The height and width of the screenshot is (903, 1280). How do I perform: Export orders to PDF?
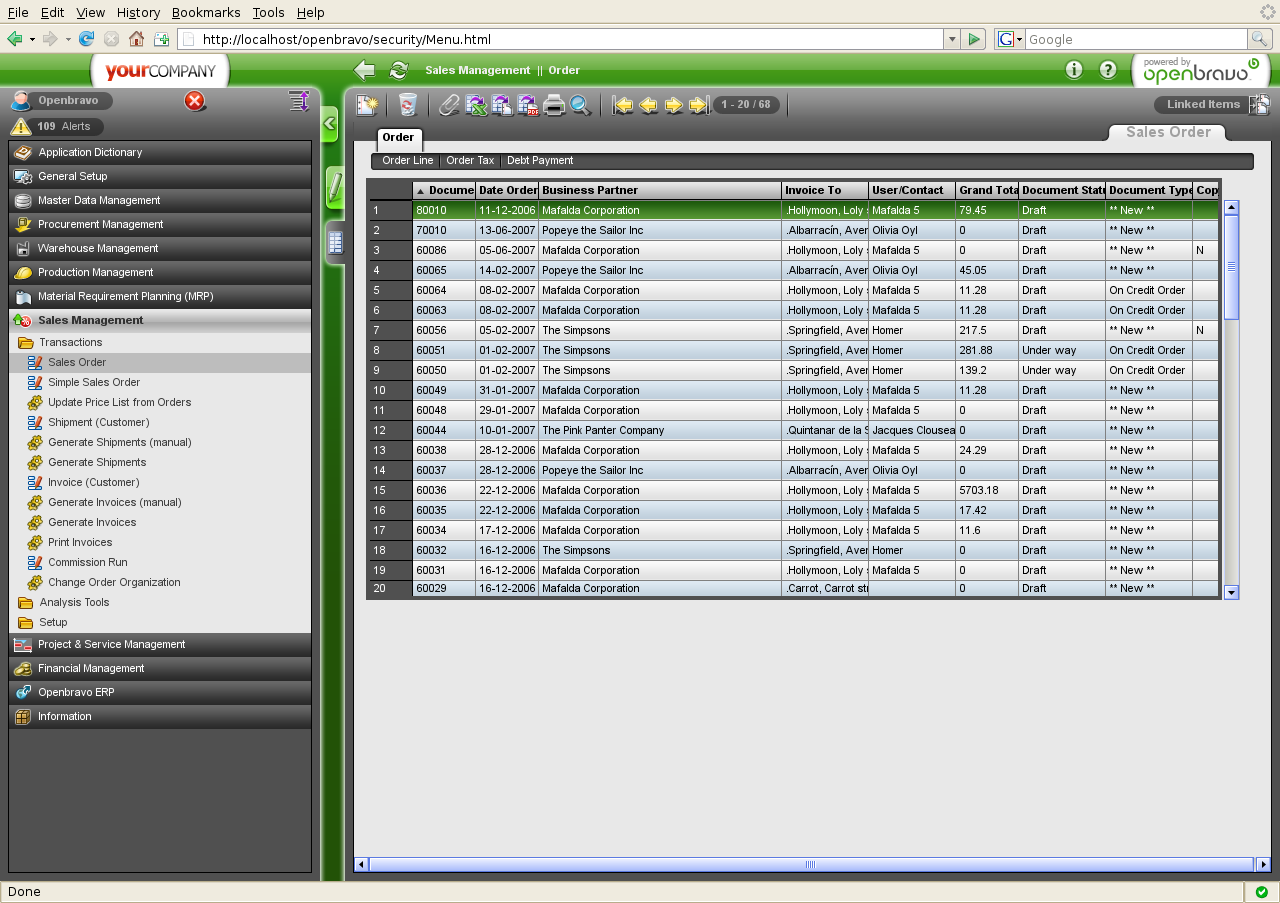pyautogui.click(x=528, y=105)
